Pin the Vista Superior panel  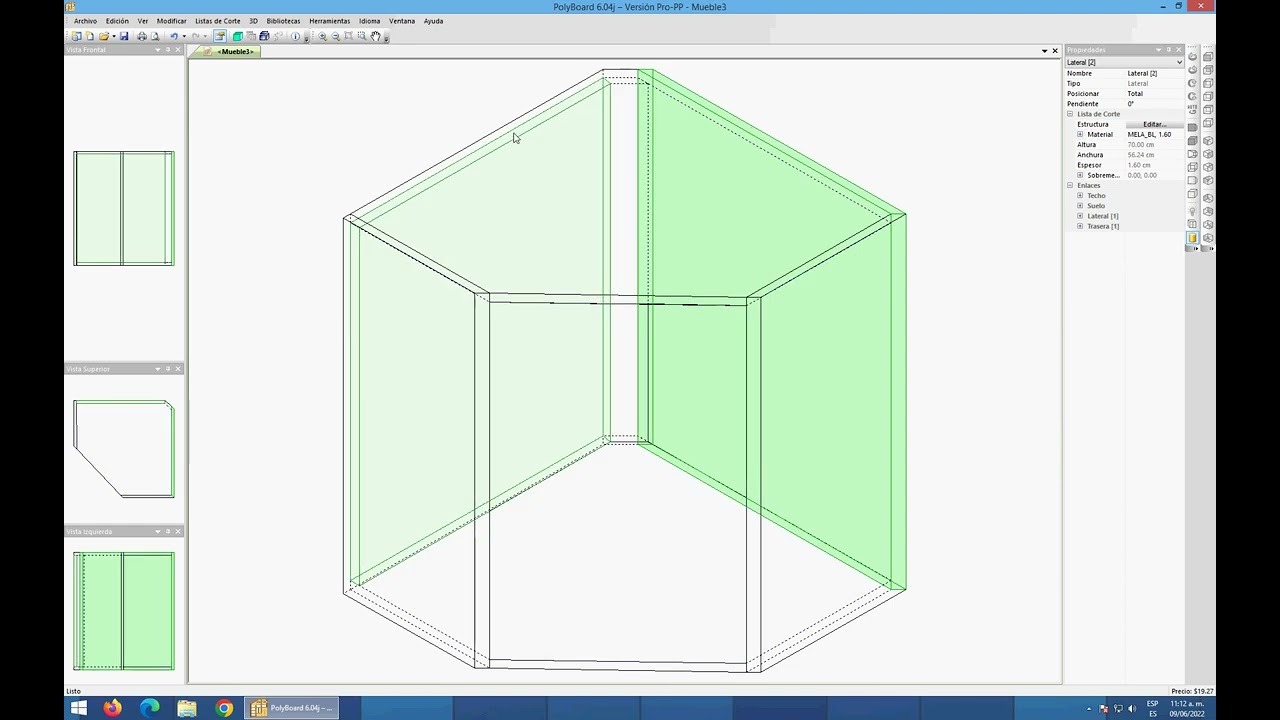tap(168, 369)
